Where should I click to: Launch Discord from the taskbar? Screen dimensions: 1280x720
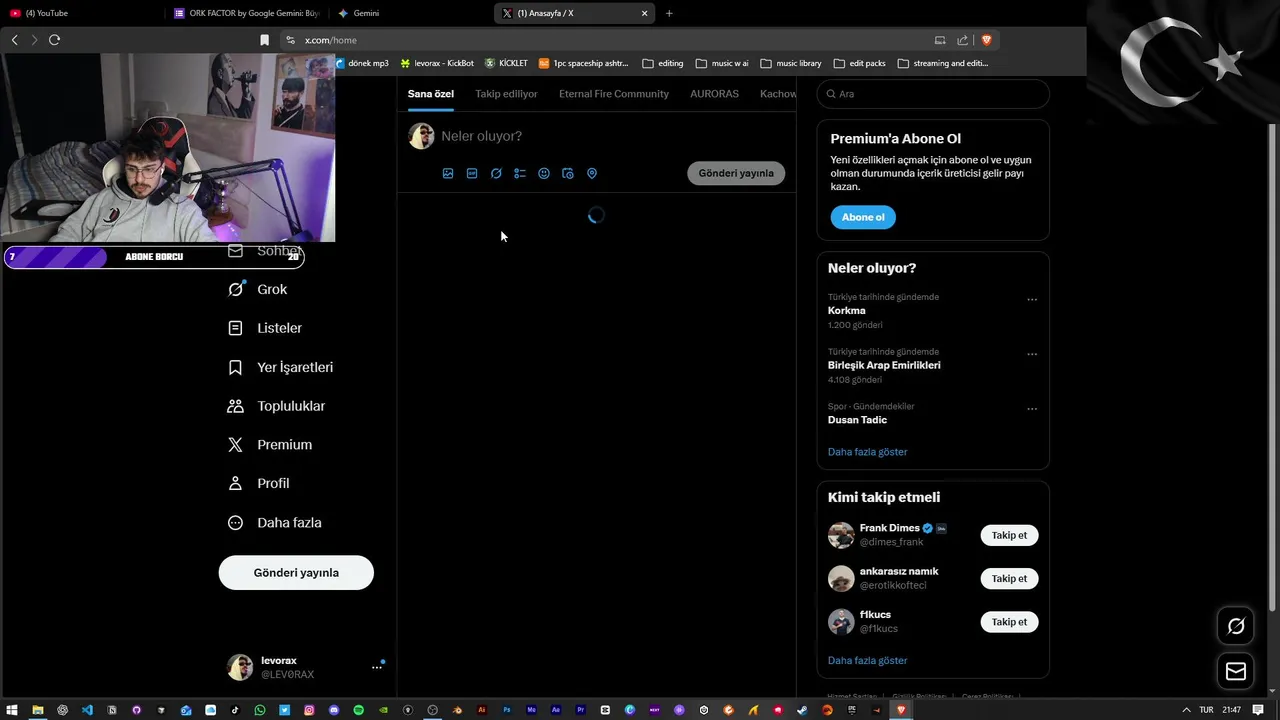[x=334, y=710]
